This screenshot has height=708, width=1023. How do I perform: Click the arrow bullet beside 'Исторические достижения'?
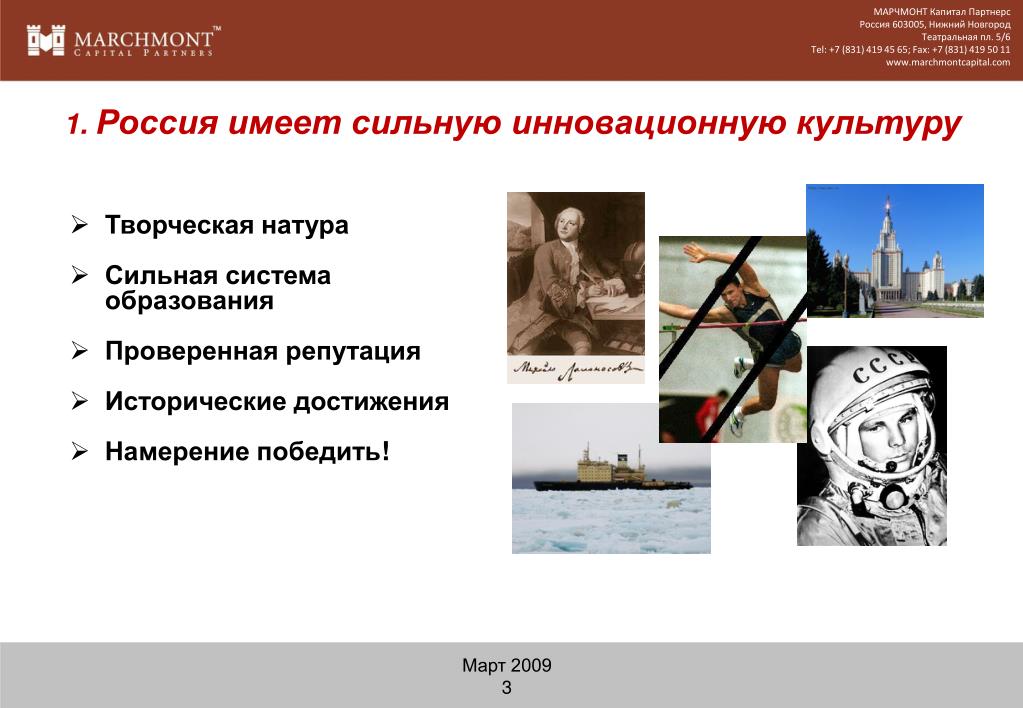click(x=80, y=401)
